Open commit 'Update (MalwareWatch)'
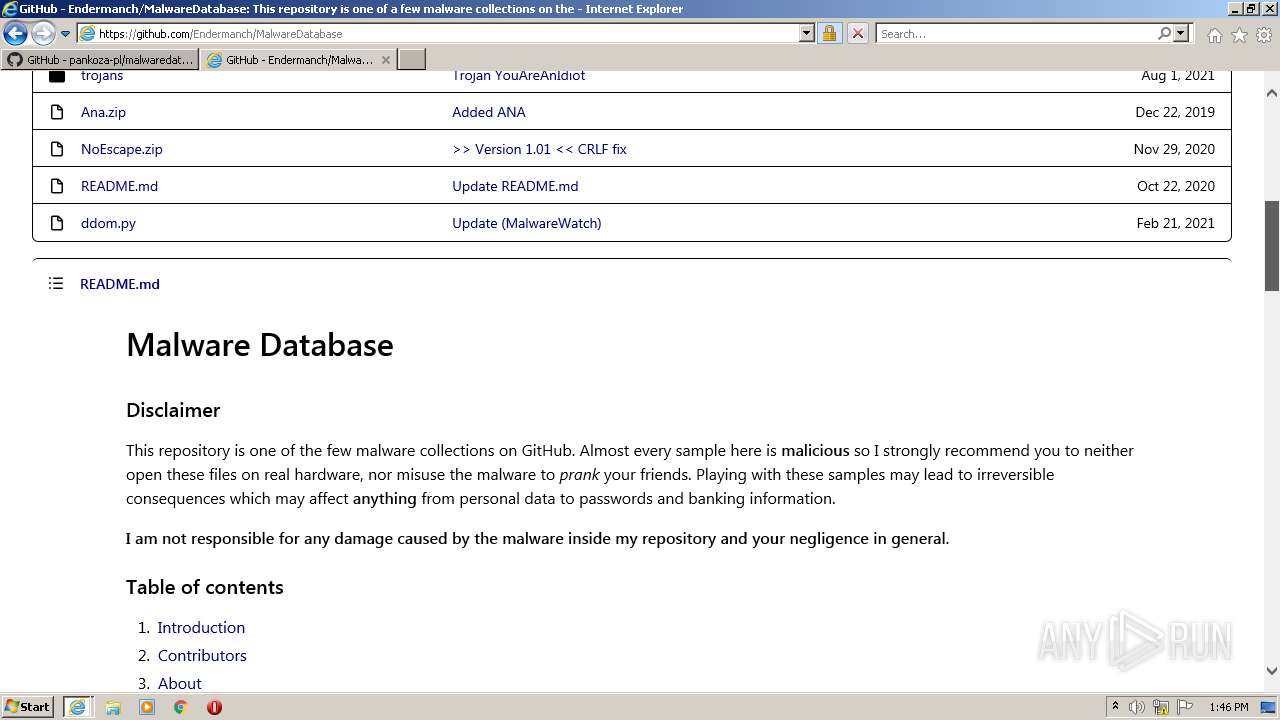1280x720 pixels. pos(526,223)
